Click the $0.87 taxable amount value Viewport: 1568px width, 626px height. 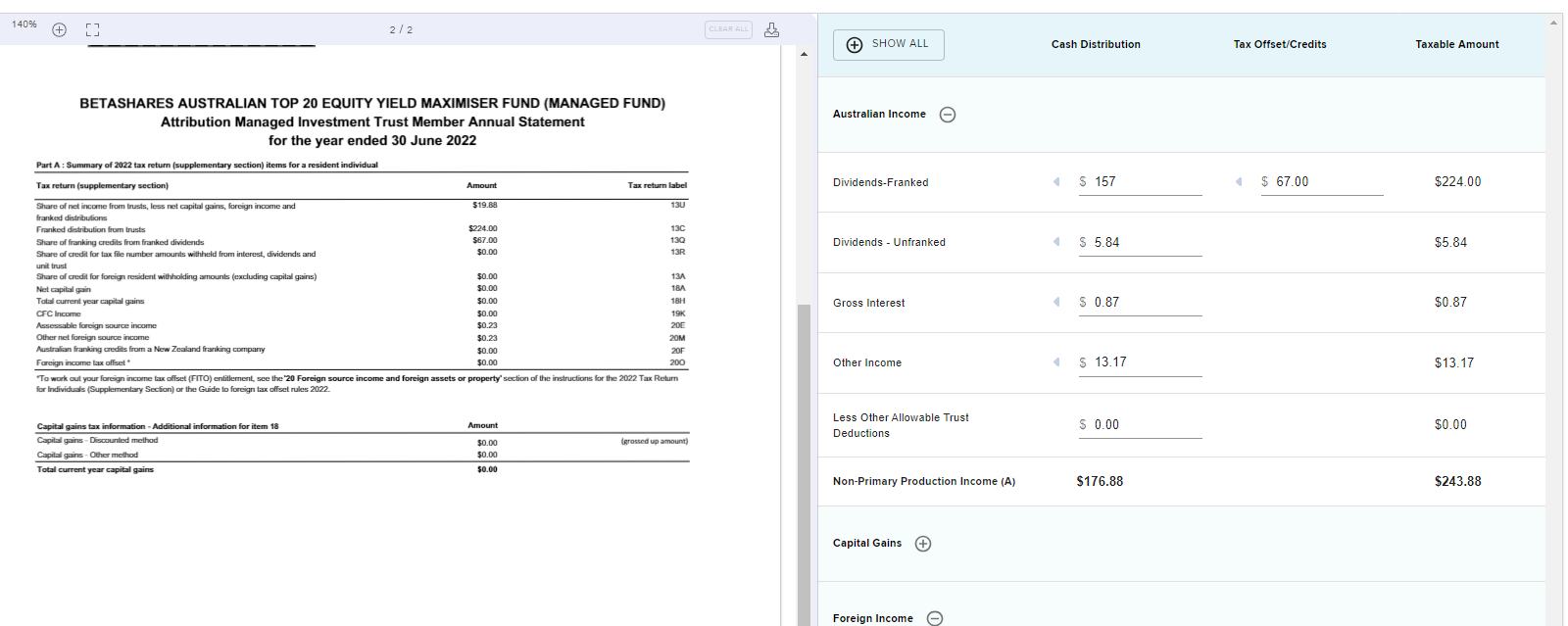click(1451, 303)
